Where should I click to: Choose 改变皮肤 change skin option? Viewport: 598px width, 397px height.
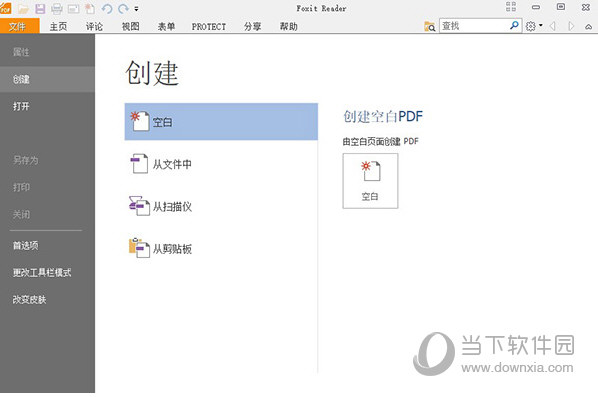(47, 300)
